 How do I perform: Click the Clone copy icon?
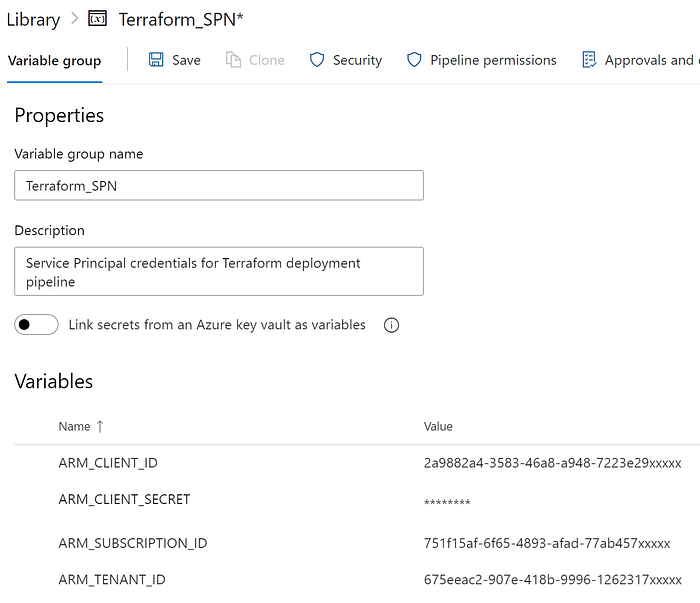tap(233, 59)
